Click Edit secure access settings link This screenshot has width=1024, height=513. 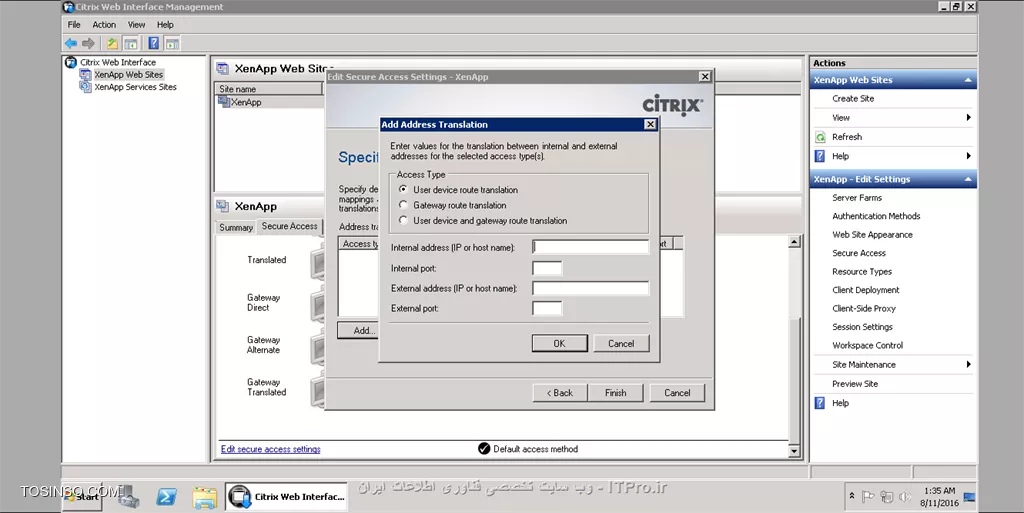coord(270,449)
